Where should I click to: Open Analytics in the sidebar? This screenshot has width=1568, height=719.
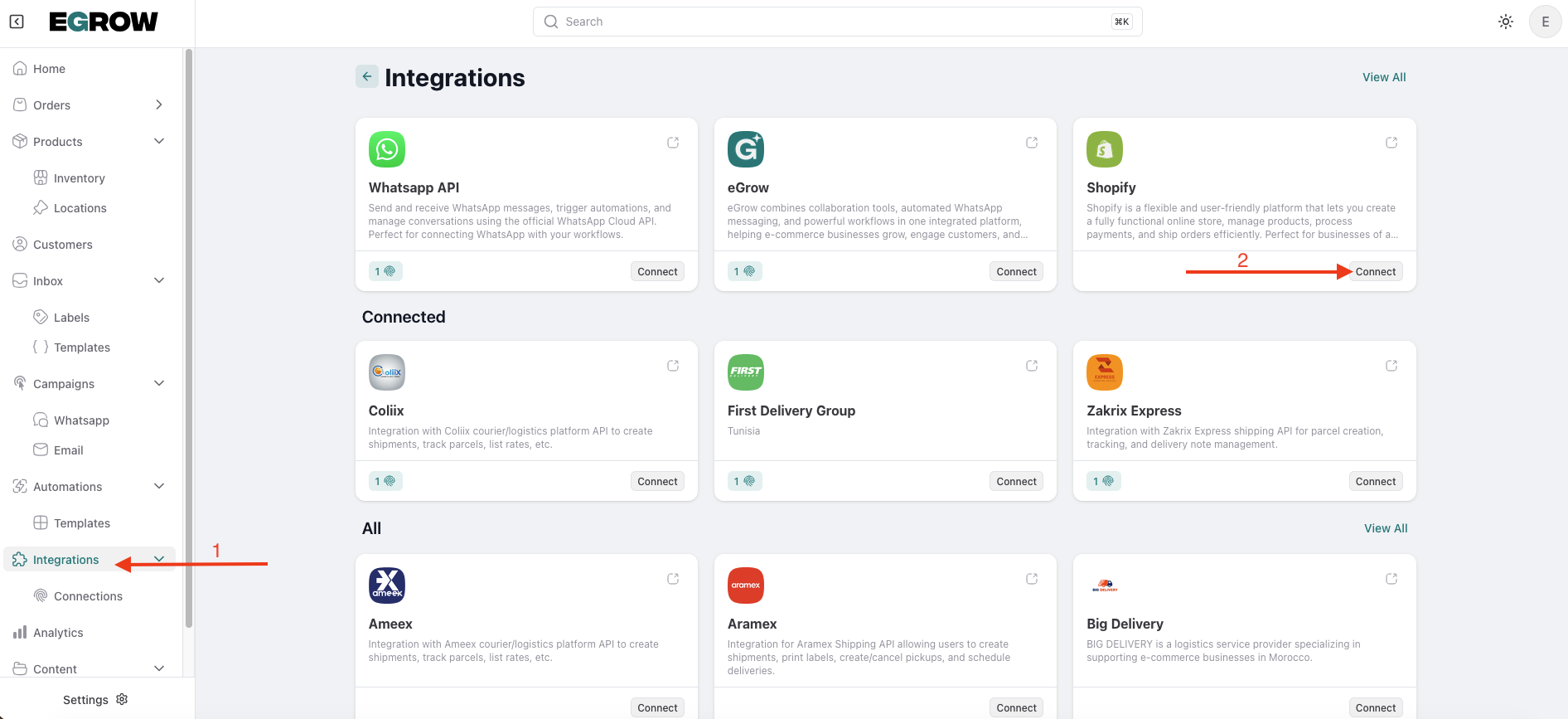[58, 633]
